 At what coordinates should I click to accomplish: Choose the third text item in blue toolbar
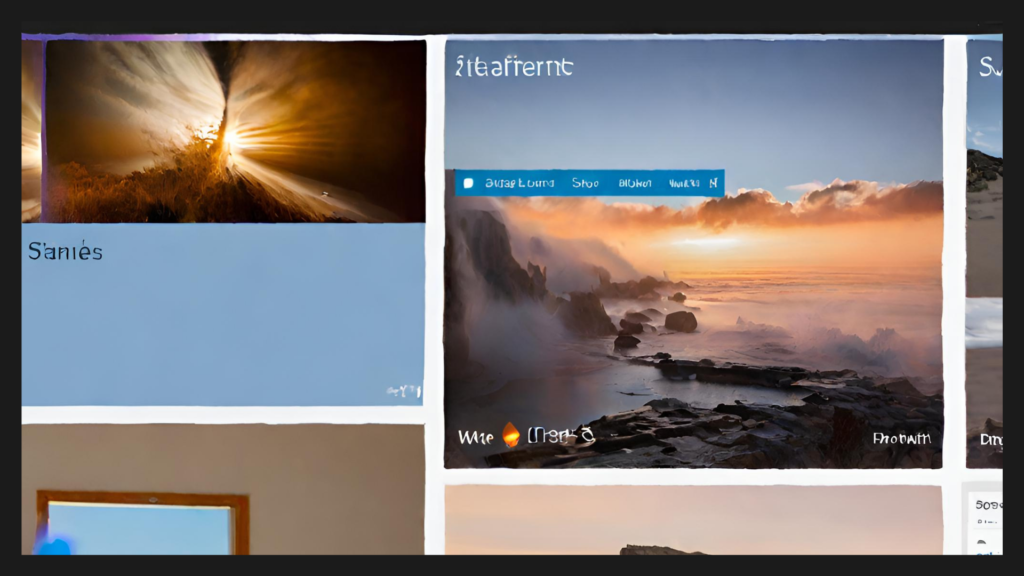click(635, 183)
